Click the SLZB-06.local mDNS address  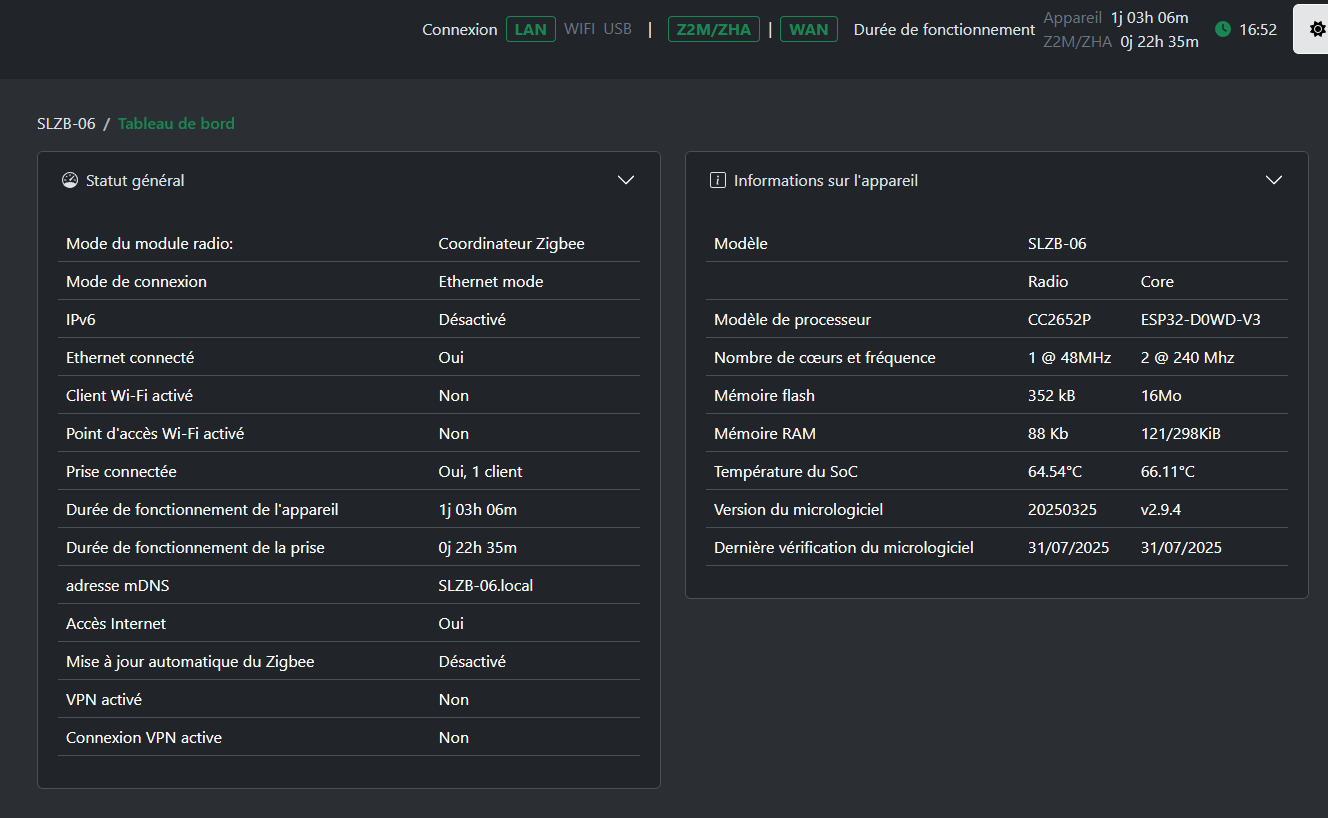(486, 586)
